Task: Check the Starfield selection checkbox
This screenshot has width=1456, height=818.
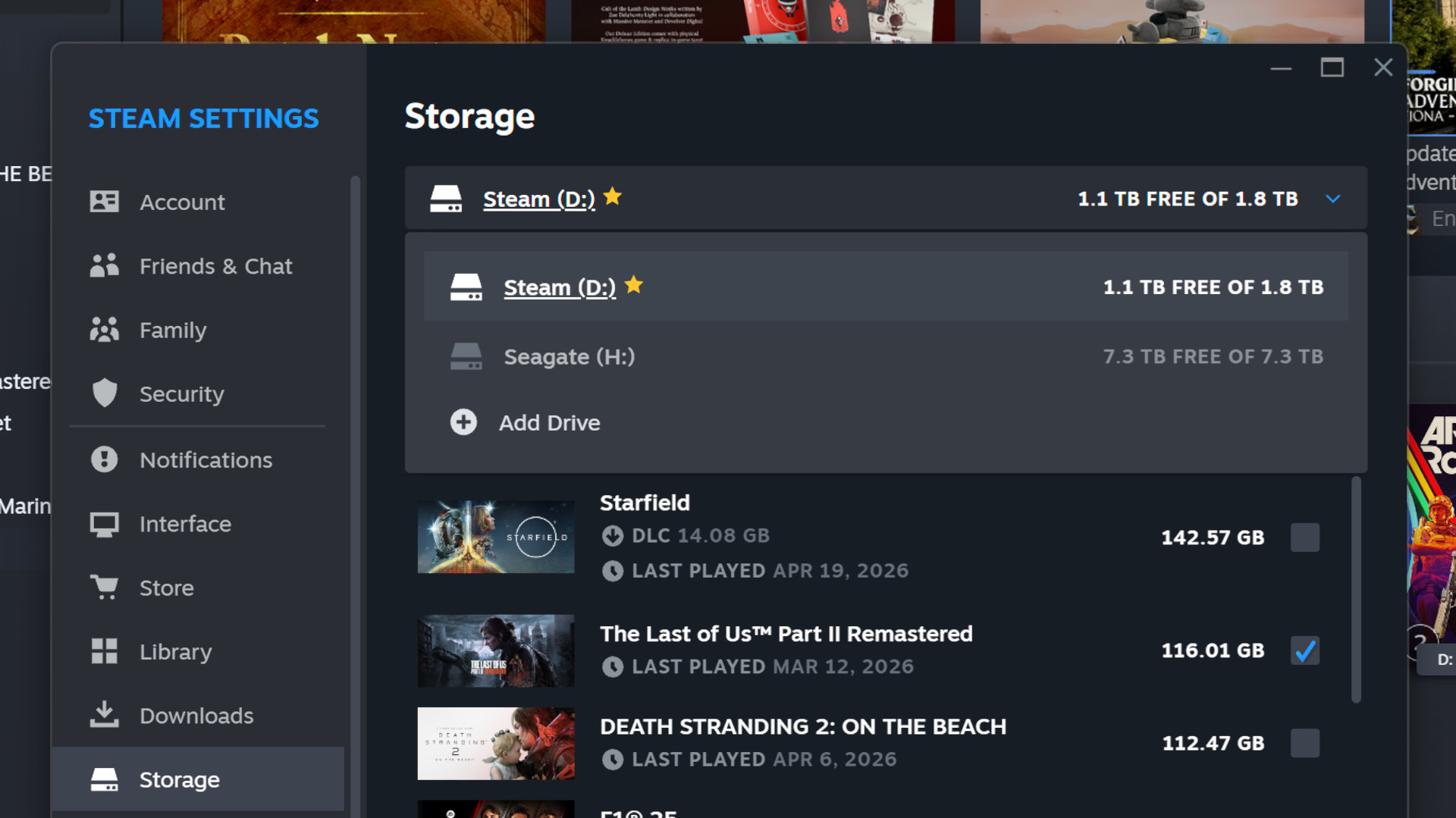Action: point(1304,537)
